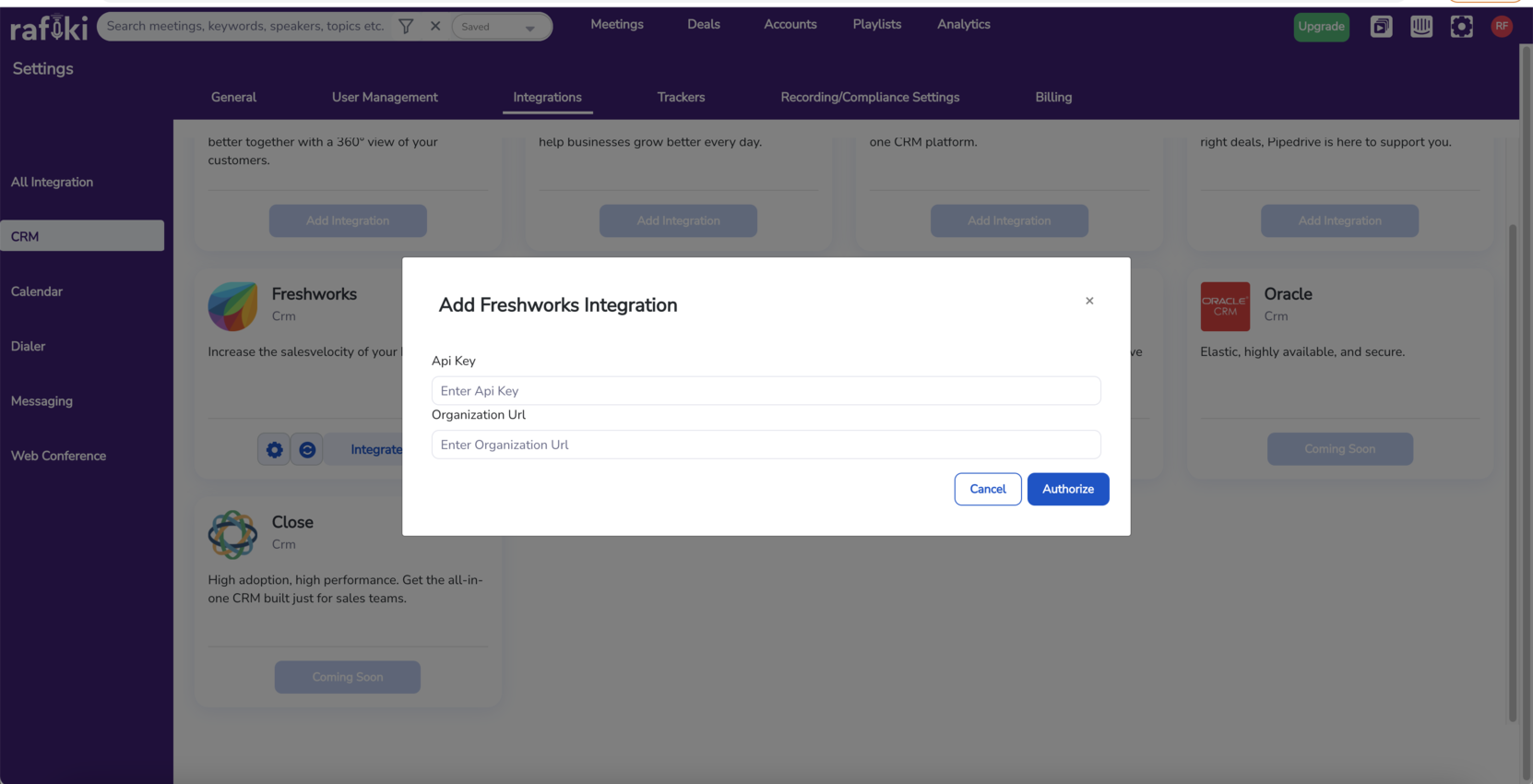Switch to the Trackers tab

coord(681,97)
